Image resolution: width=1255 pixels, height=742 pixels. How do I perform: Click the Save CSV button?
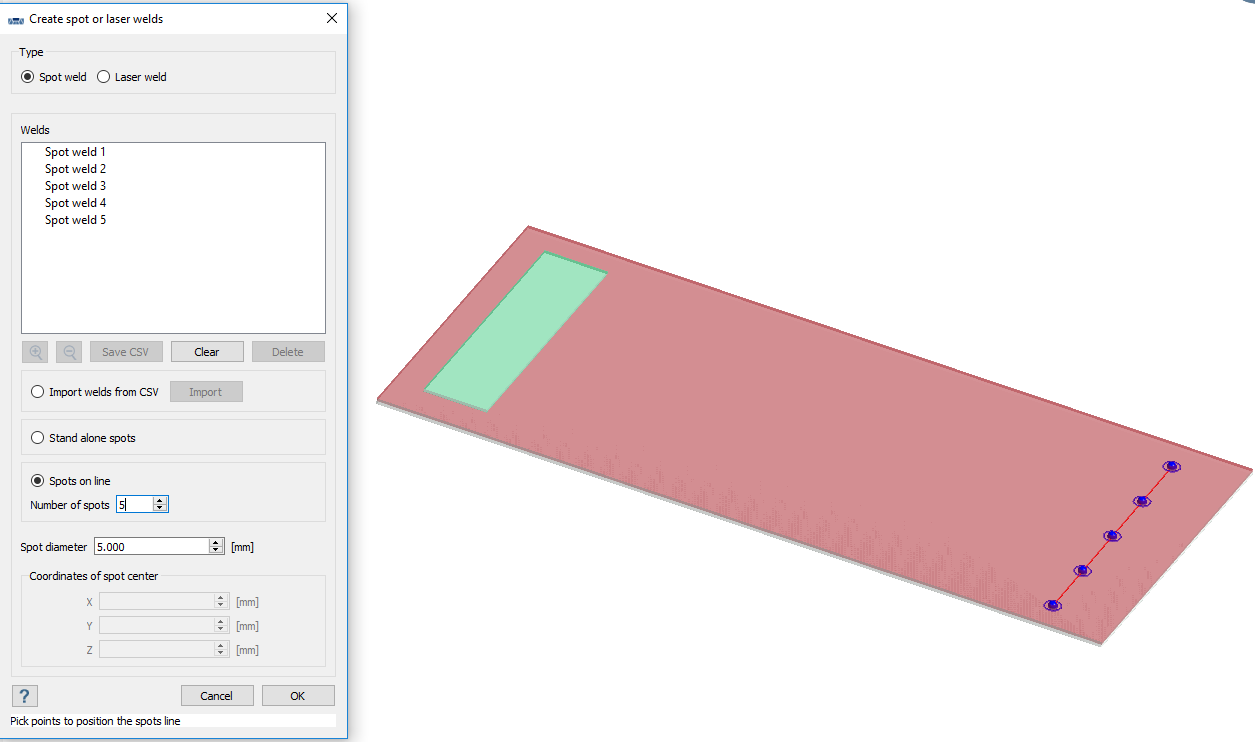(126, 352)
